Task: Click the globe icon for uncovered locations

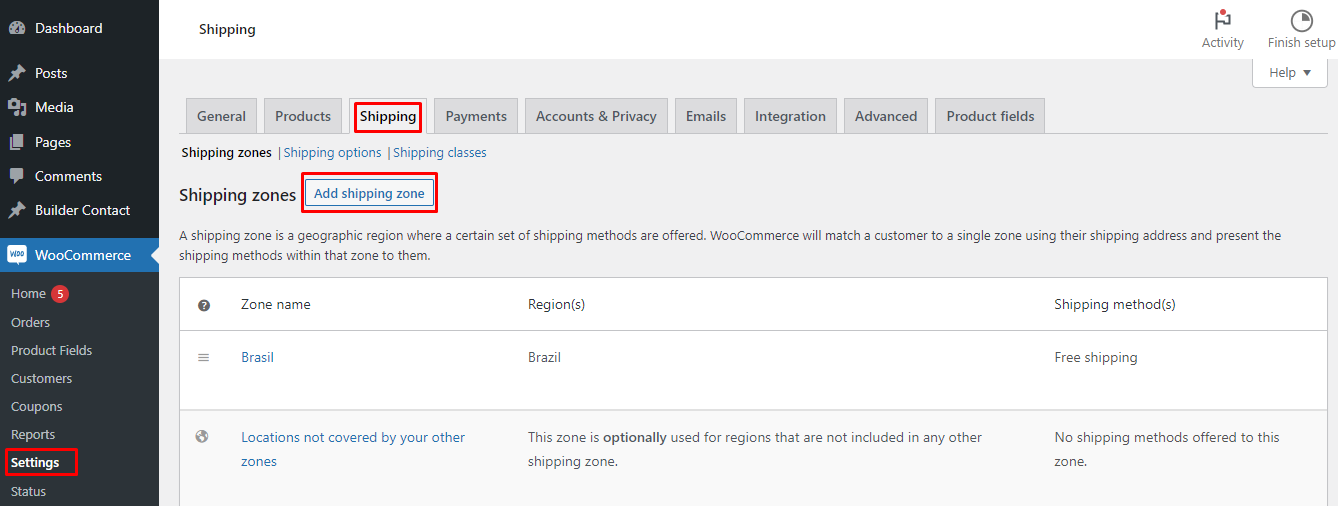Action: [x=202, y=437]
